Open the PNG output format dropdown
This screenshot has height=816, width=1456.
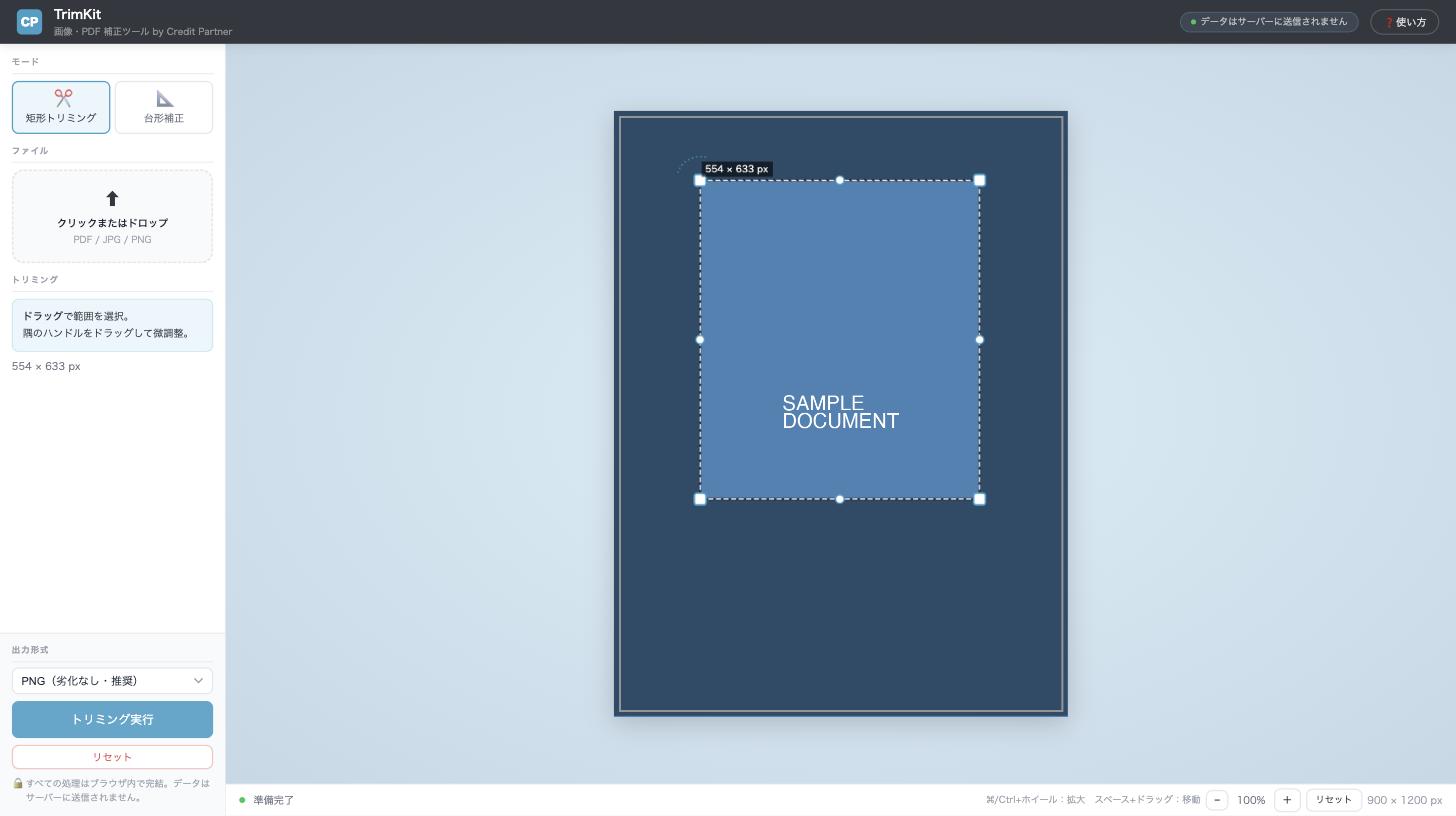pyautogui.click(x=112, y=681)
